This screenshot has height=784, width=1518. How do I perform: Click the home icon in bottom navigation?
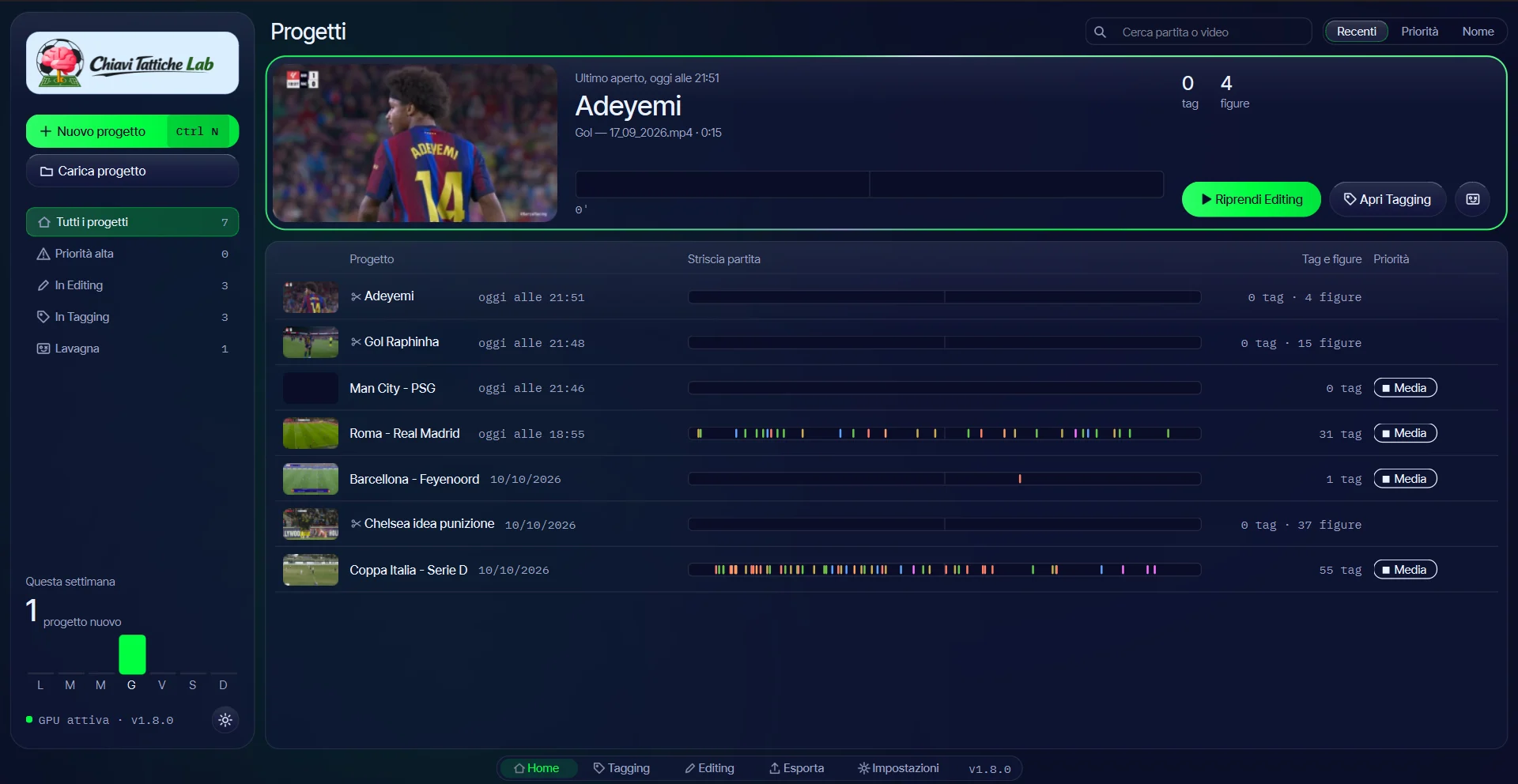click(x=519, y=768)
